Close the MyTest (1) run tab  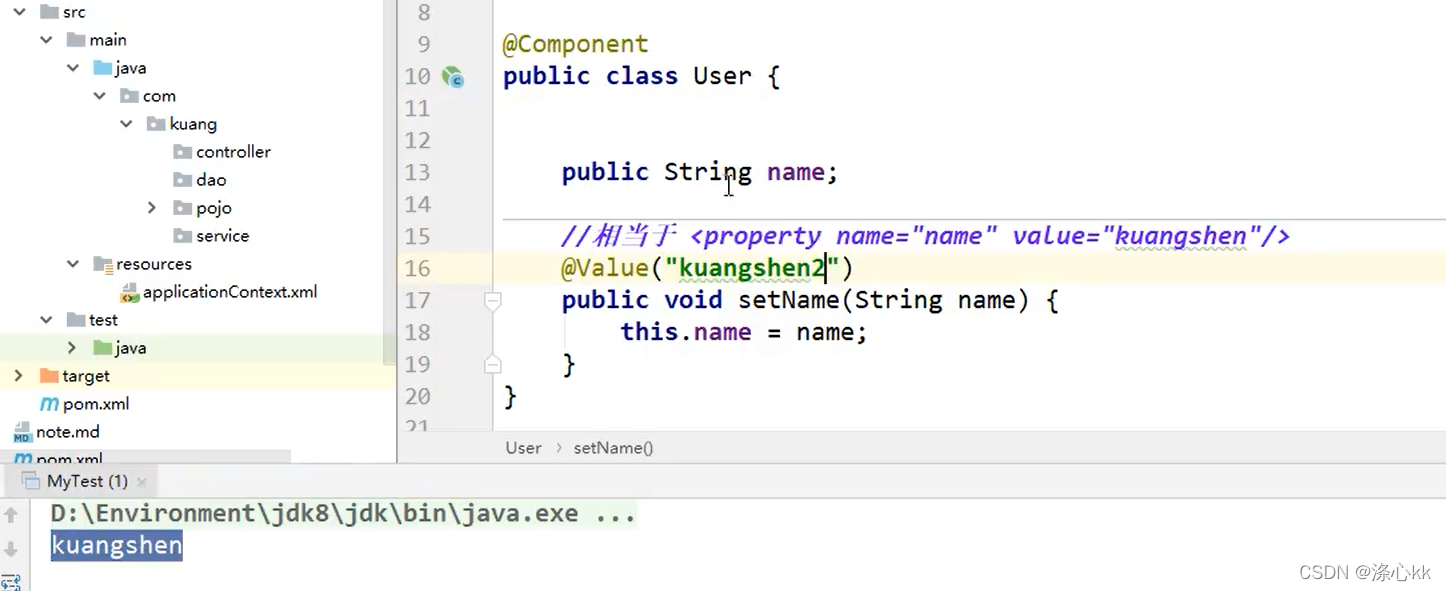[142, 482]
